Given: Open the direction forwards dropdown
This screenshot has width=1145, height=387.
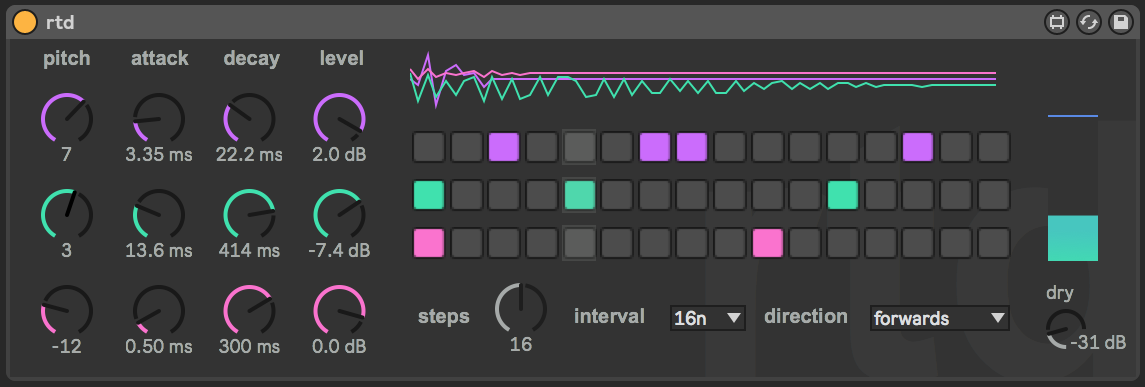Looking at the screenshot, I should (940, 318).
